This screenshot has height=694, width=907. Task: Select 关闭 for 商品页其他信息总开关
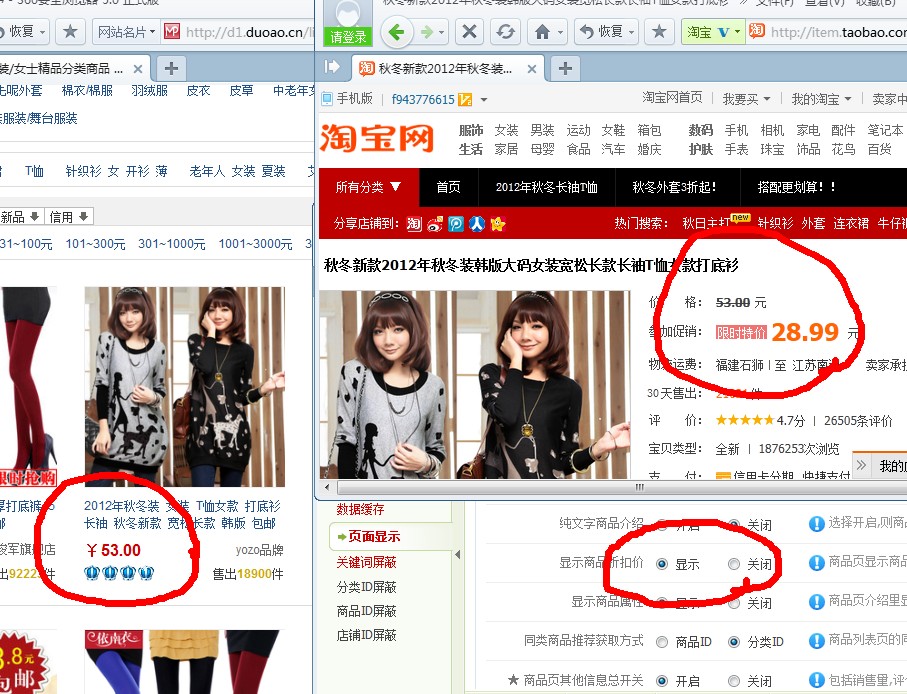[733, 681]
